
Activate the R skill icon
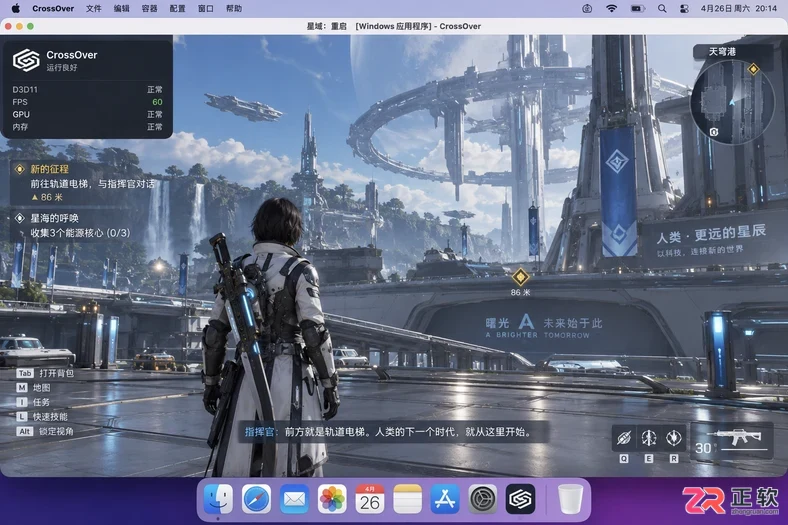673,438
